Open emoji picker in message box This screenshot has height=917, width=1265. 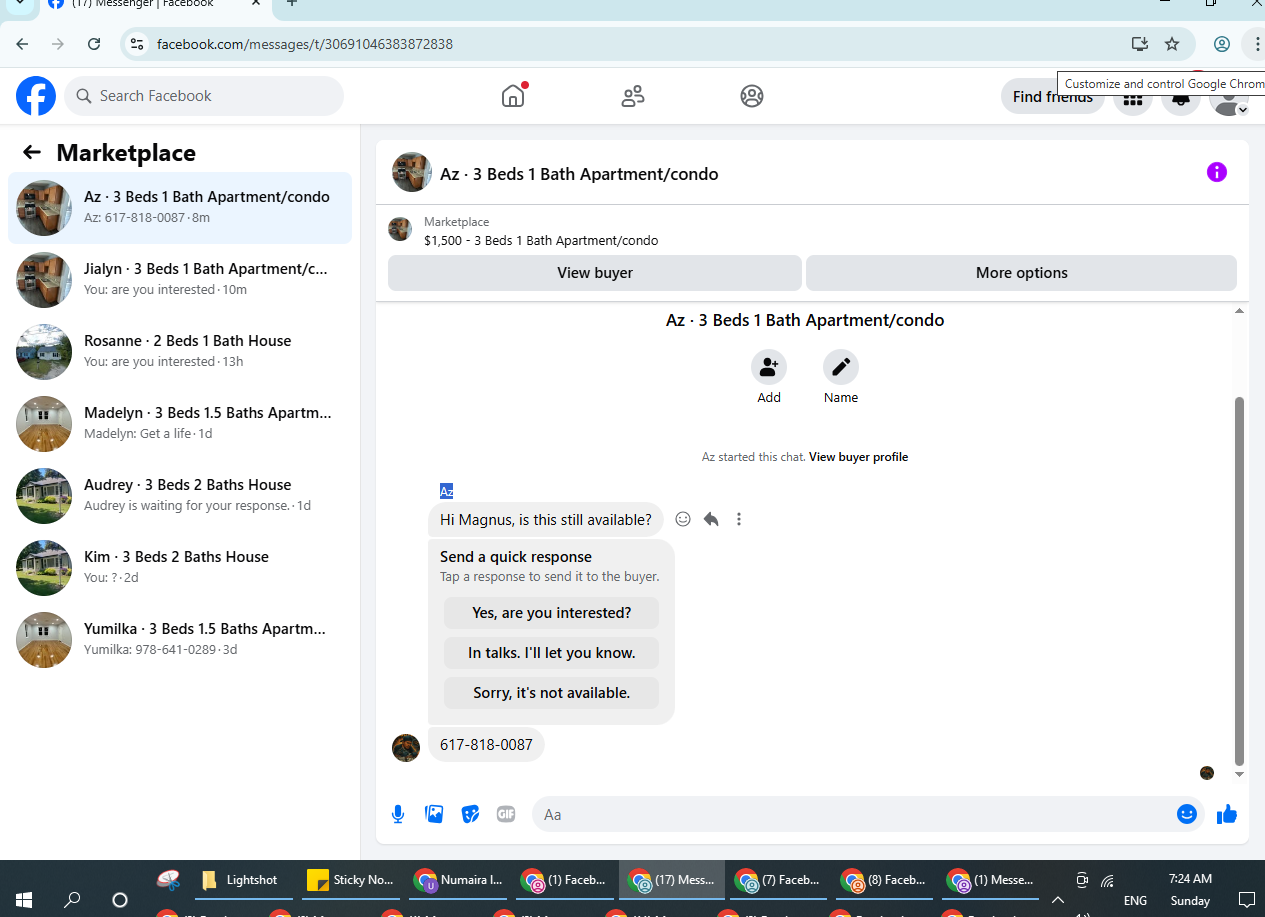click(1187, 814)
